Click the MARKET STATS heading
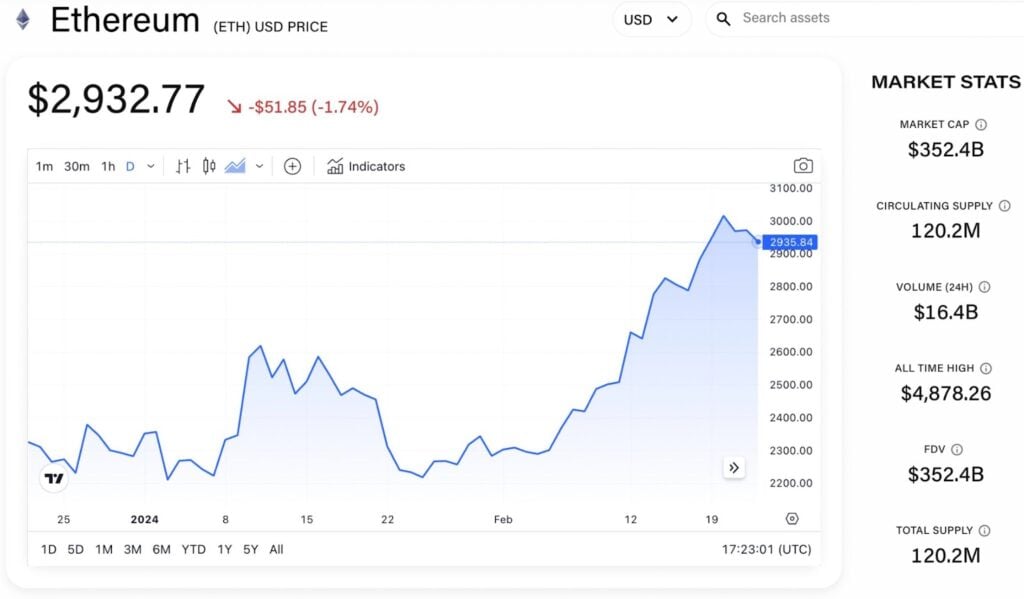 (946, 82)
